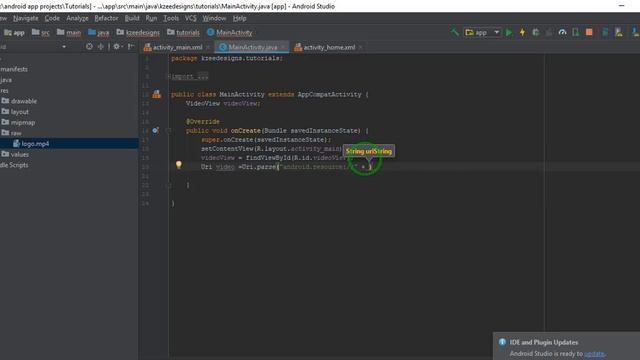The image size is (640, 360).
Task: Click Hide project panel icon
Action: (131, 47)
